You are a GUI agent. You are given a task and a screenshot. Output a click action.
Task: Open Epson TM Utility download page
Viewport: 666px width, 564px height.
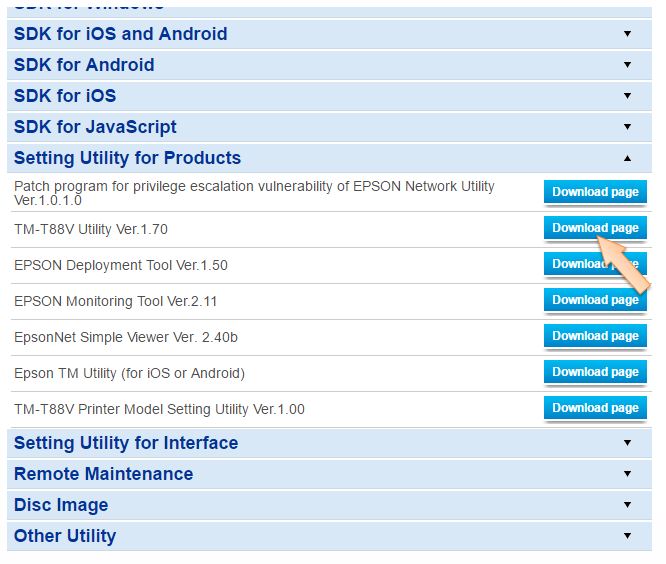point(595,372)
